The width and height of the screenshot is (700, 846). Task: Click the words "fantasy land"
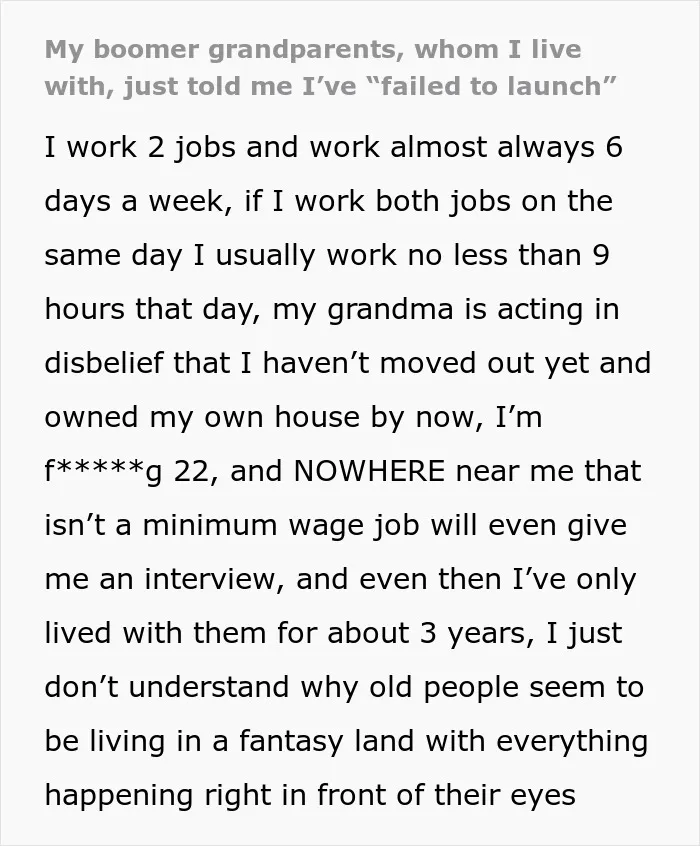(x=326, y=741)
